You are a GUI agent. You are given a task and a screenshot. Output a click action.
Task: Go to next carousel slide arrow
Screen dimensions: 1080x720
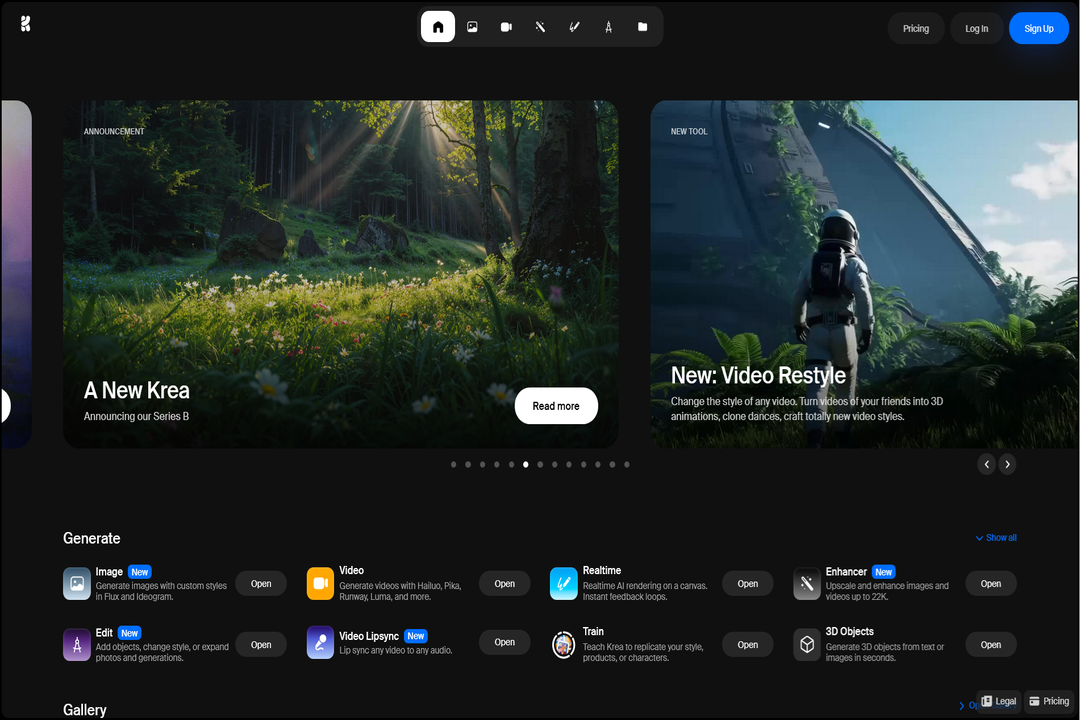pyautogui.click(x=1007, y=464)
